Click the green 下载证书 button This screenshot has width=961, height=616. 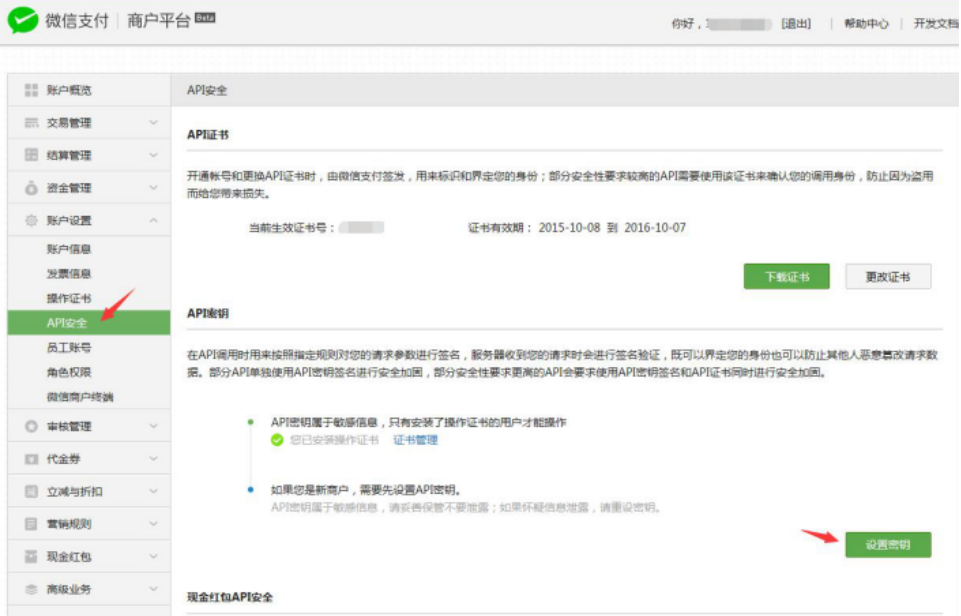pos(786,277)
